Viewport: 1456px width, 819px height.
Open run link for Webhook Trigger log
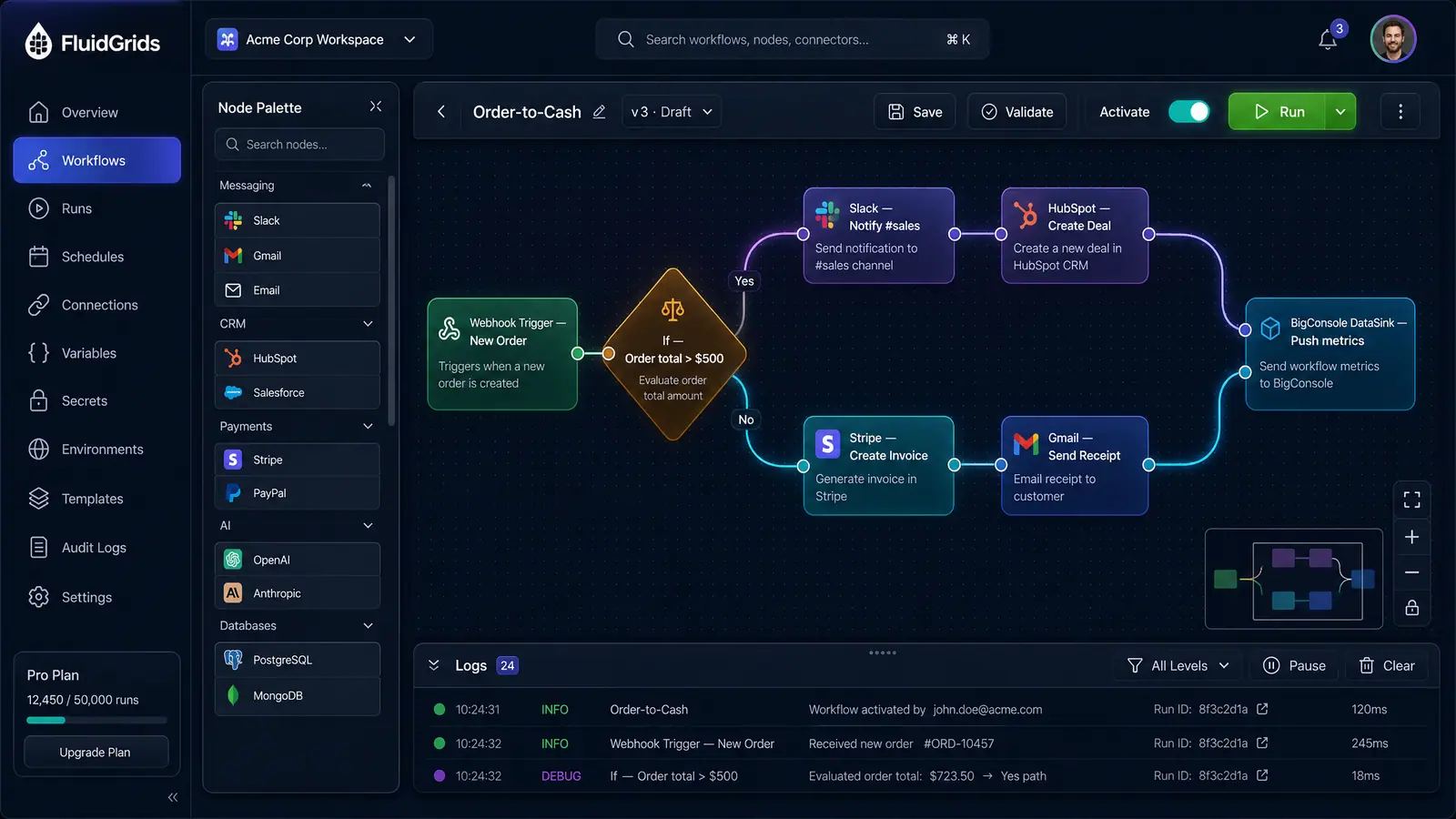(1262, 743)
